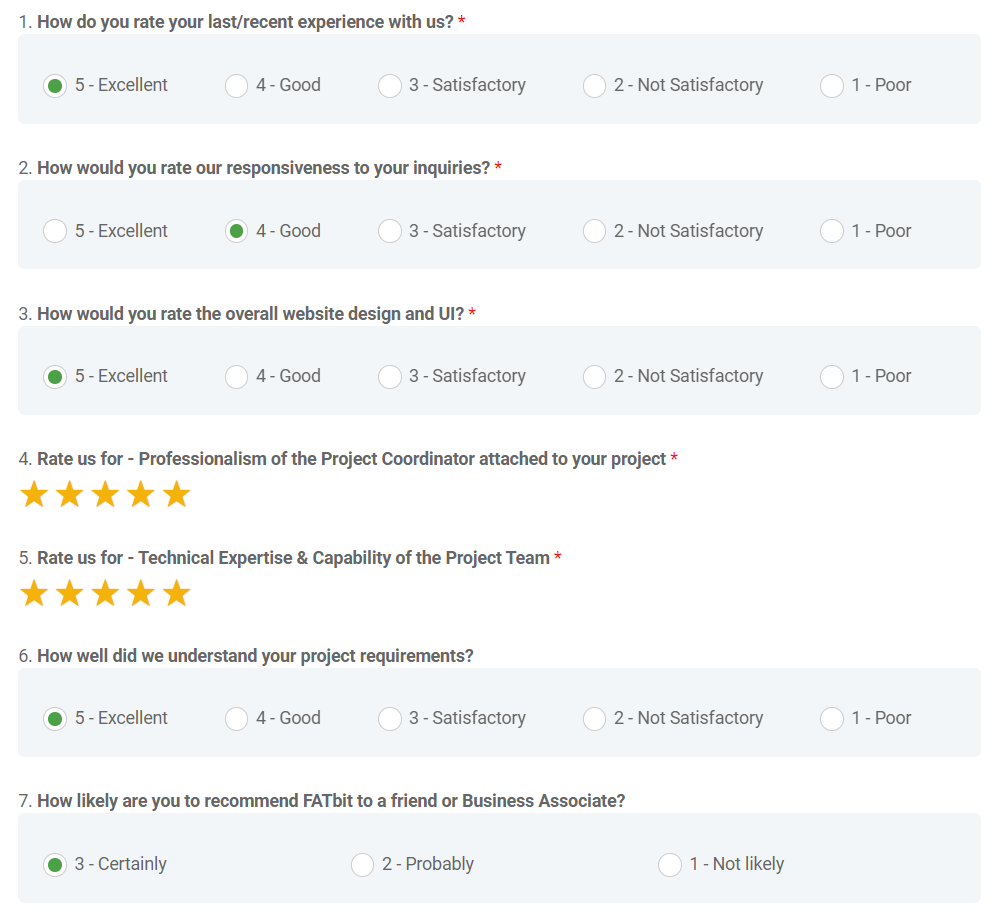Select fourth star for Technical Expertise rating
The height and width of the screenshot is (921, 1000).
point(141,593)
